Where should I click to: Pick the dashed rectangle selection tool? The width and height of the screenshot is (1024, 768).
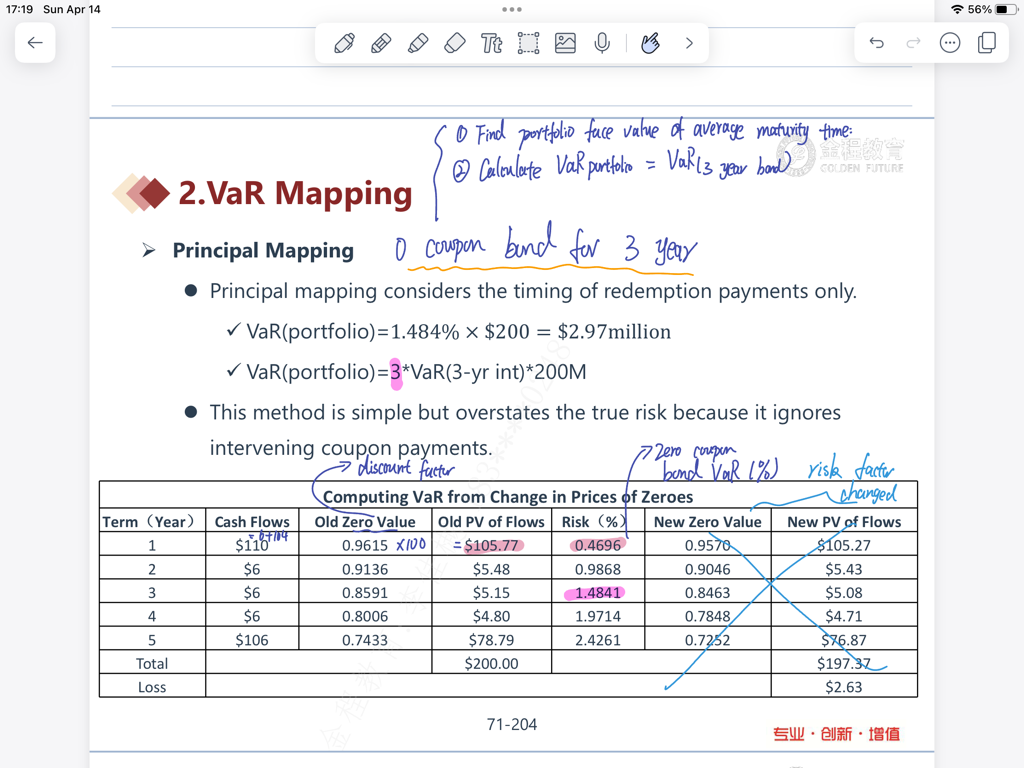[528, 43]
